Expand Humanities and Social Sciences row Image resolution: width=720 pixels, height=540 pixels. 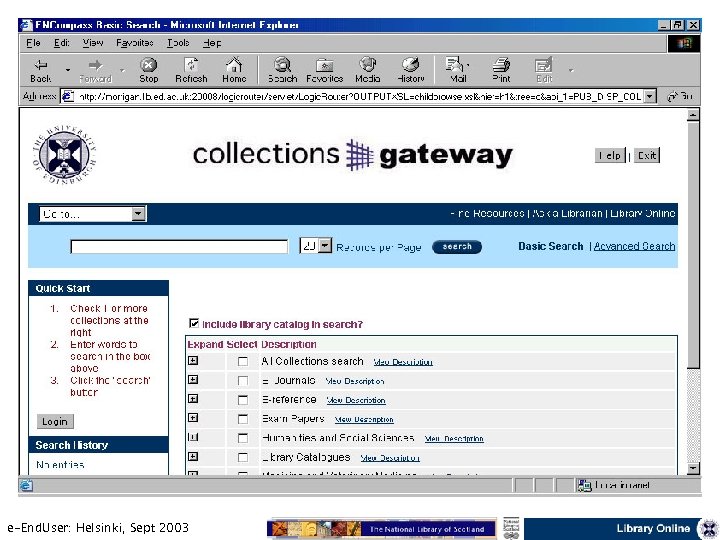pyautogui.click(x=193, y=437)
